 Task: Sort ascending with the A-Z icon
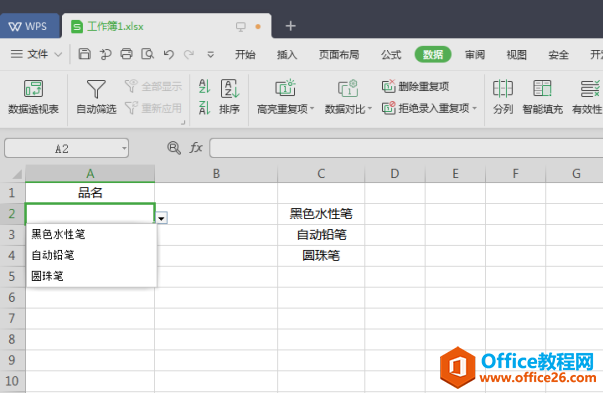tap(204, 86)
